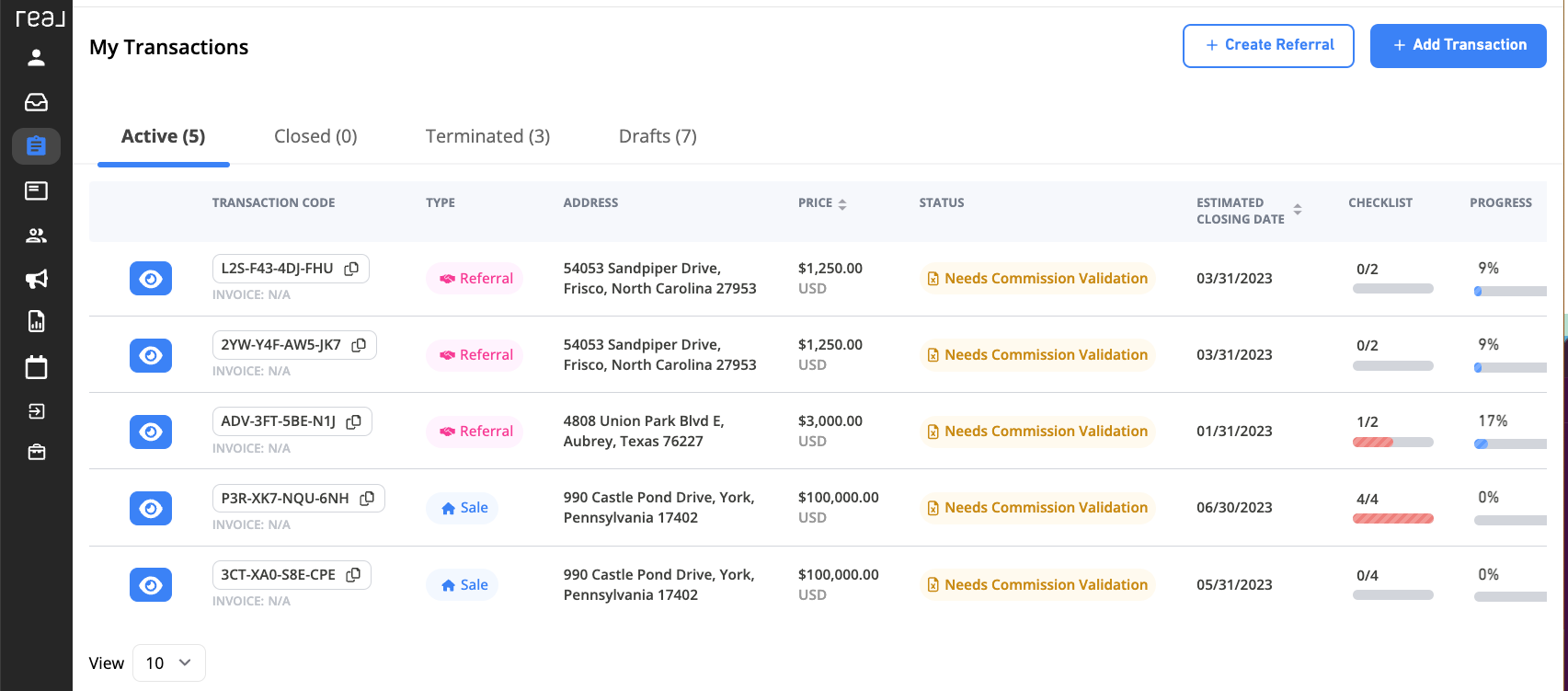The width and height of the screenshot is (1568, 691).
Task: Sort transactions by the Price column arrows
Action: click(842, 203)
